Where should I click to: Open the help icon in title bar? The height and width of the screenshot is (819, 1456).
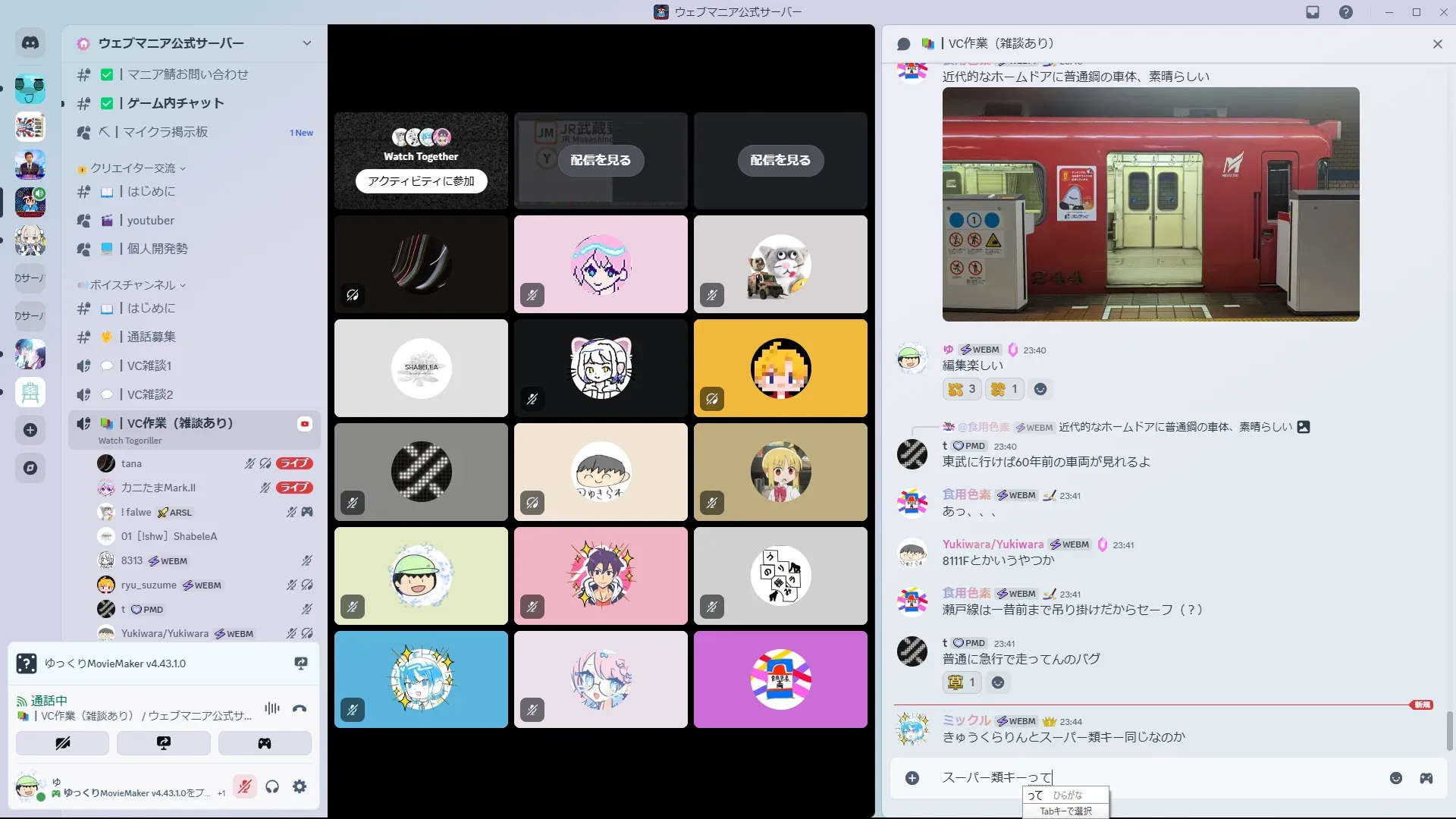1345,12
